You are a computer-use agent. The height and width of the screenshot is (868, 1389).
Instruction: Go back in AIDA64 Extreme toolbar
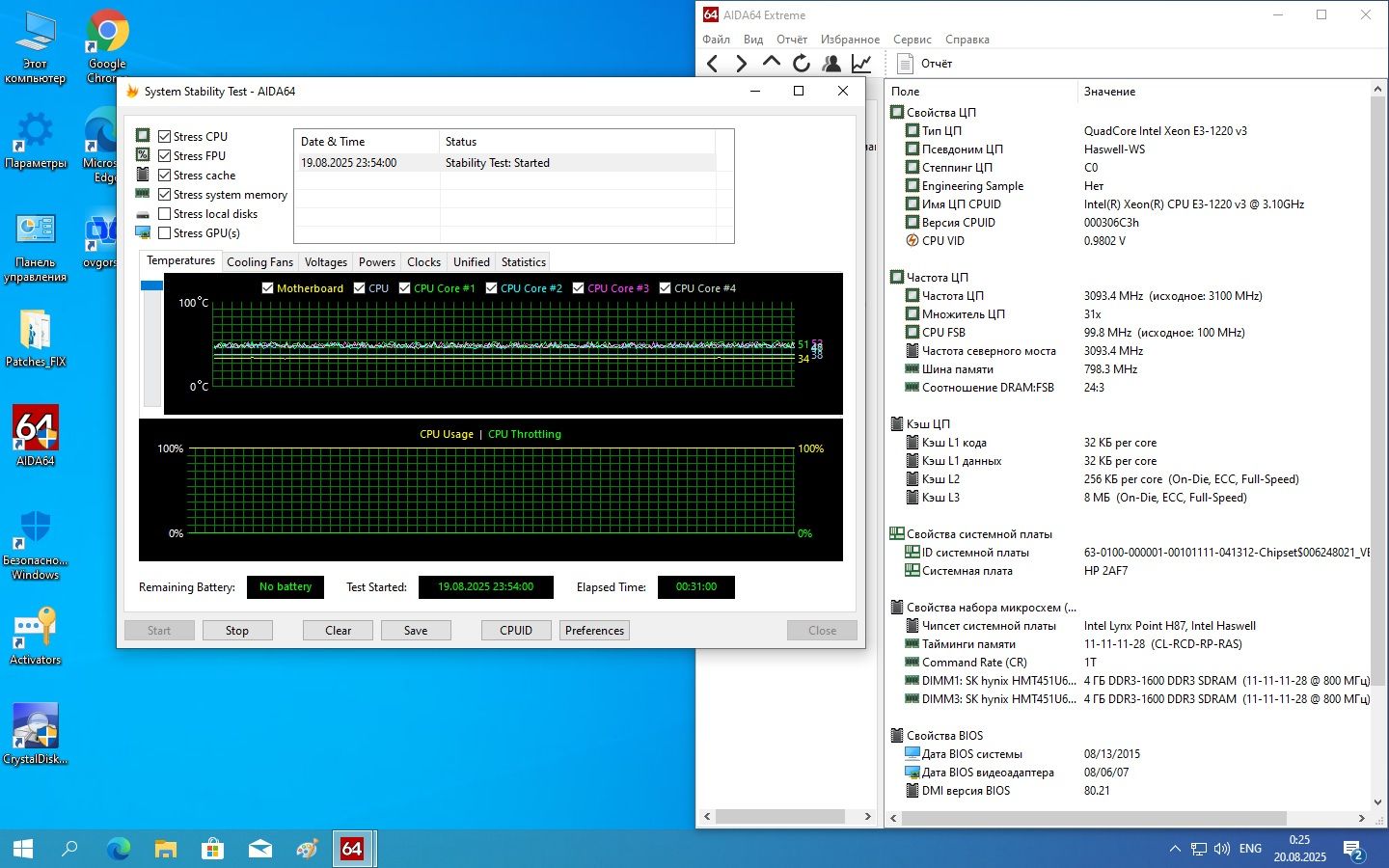(713, 64)
